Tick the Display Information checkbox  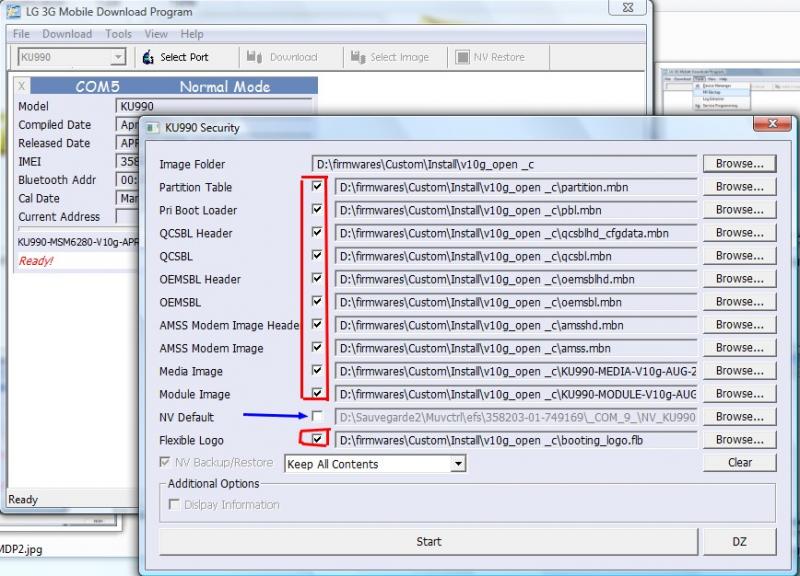pyautogui.click(x=174, y=505)
